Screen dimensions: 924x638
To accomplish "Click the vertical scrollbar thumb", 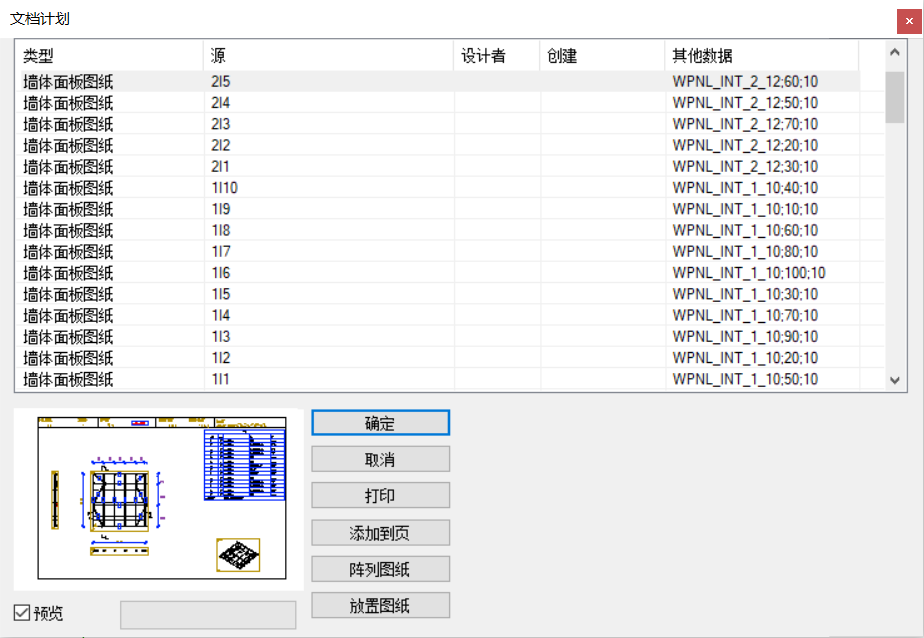I will pos(895,97).
